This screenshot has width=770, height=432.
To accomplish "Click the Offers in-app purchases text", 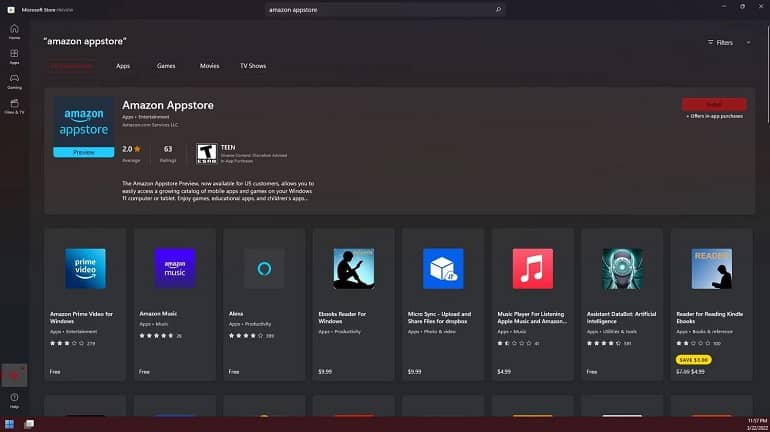I will 715,116.
